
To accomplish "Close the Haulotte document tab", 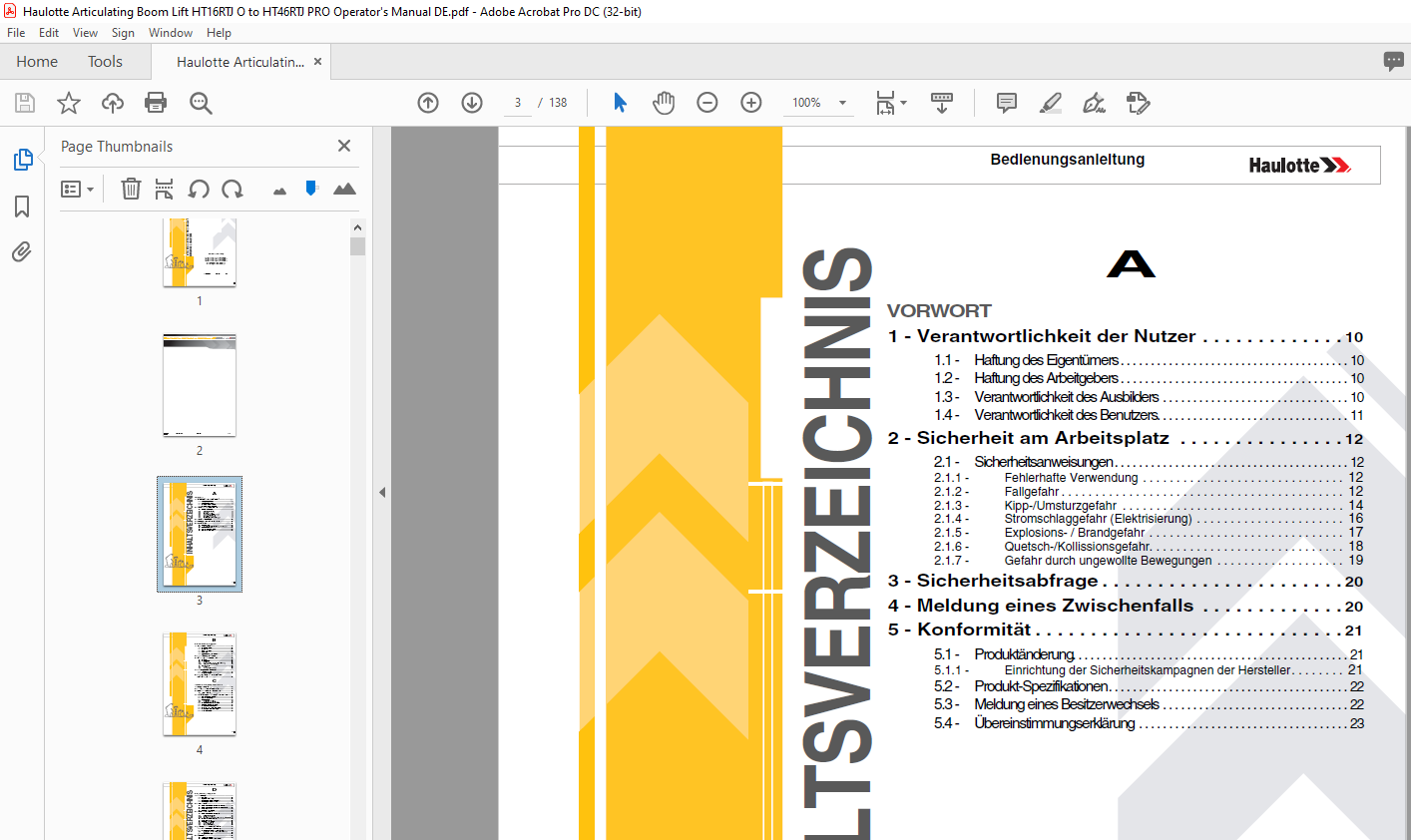I will click(318, 62).
